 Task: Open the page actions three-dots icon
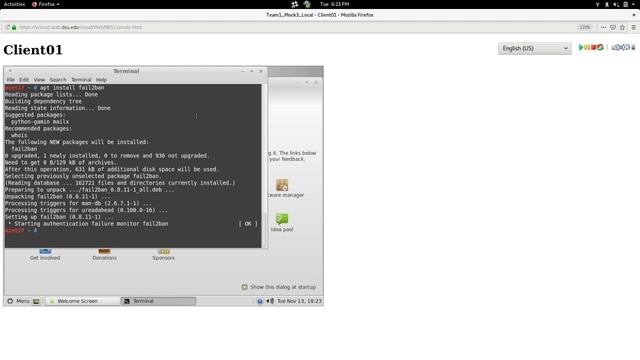[x=603, y=27]
